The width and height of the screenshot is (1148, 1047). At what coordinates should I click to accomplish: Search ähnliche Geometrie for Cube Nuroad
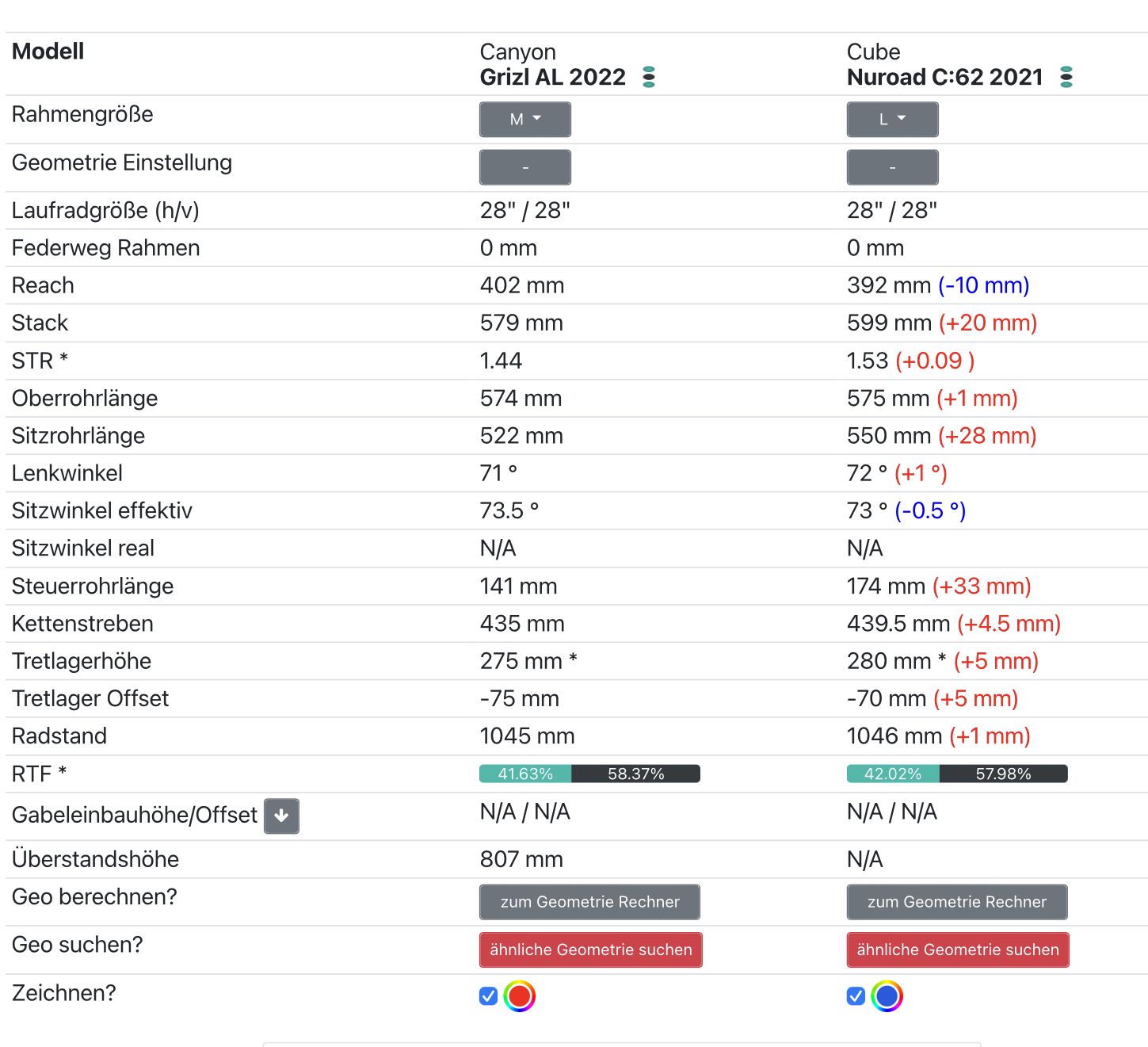(958, 950)
